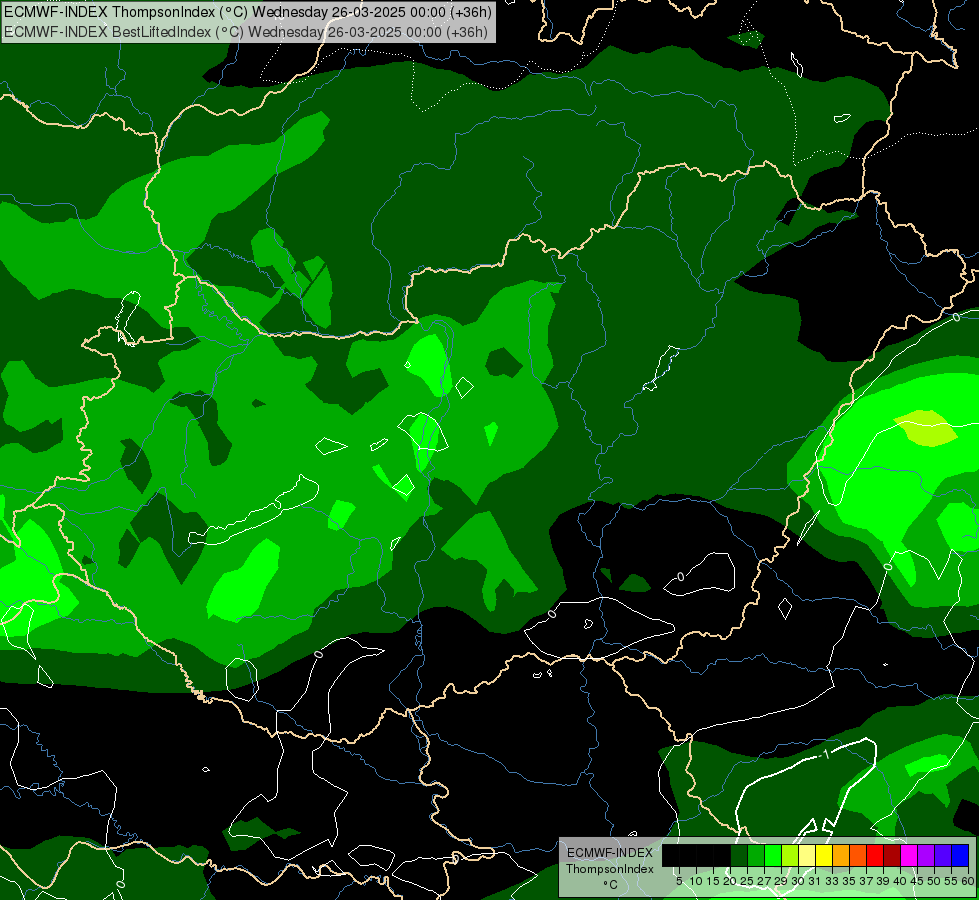This screenshot has width=979, height=900.
Task: Click the ThompsonIndex label in legend
Action: click(x=610, y=869)
